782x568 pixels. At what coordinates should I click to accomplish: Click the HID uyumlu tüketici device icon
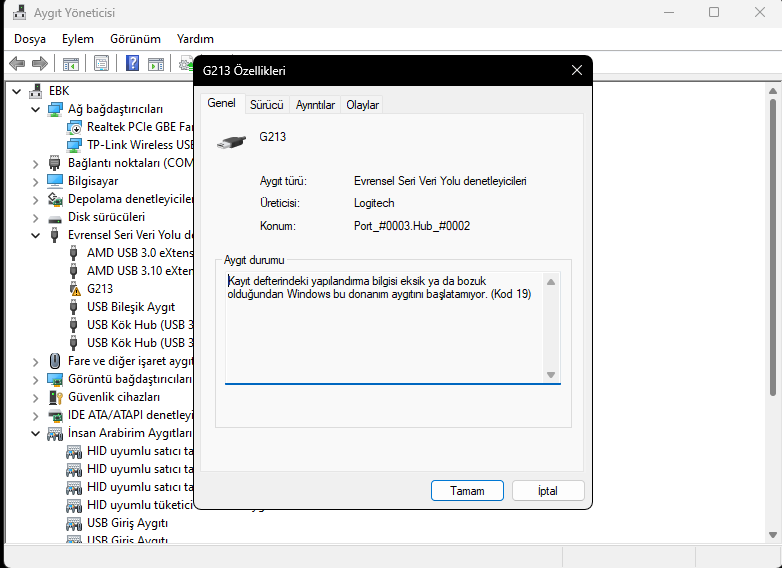pyautogui.click(x=74, y=505)
